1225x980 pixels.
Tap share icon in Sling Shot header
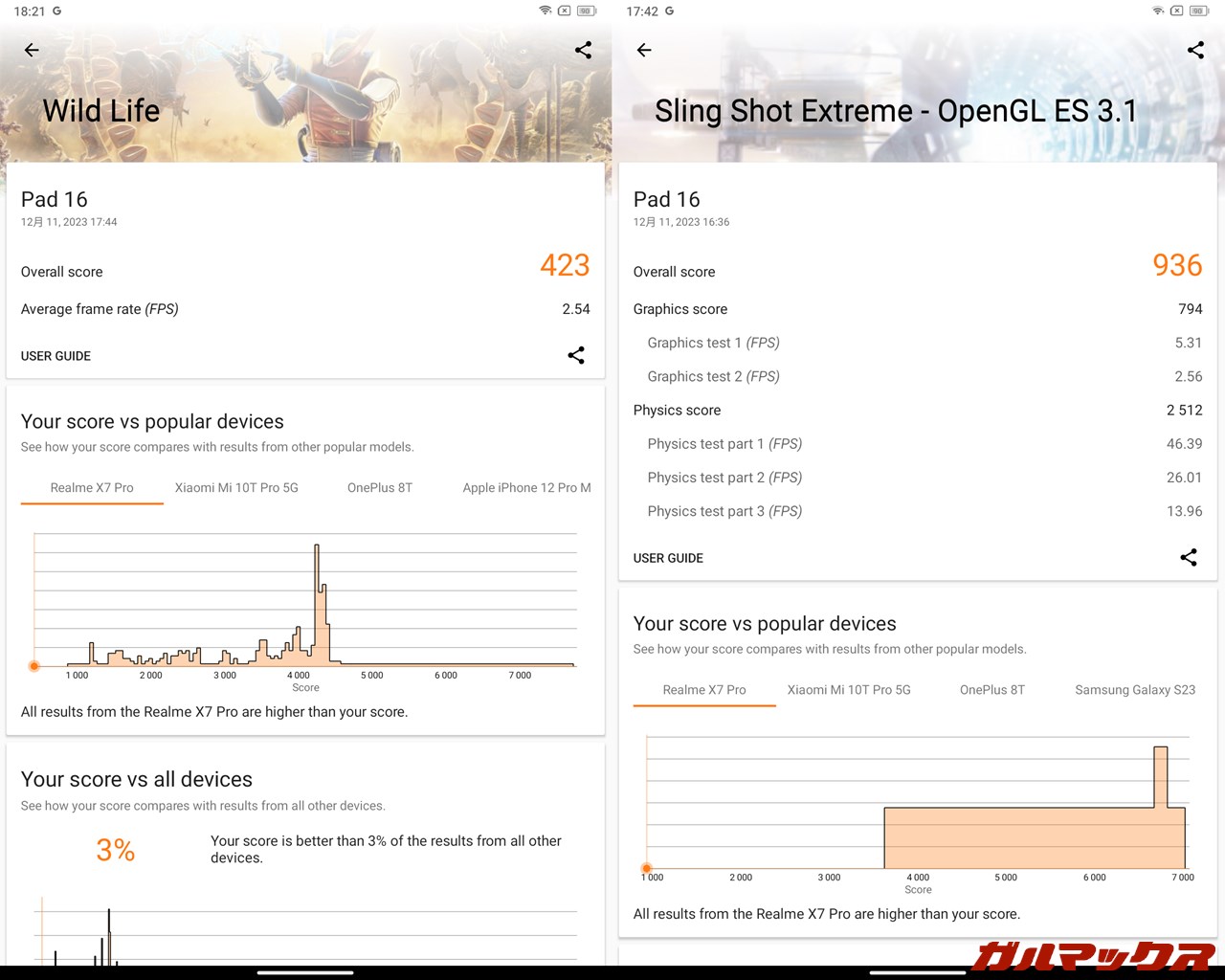click(1195, 50)
